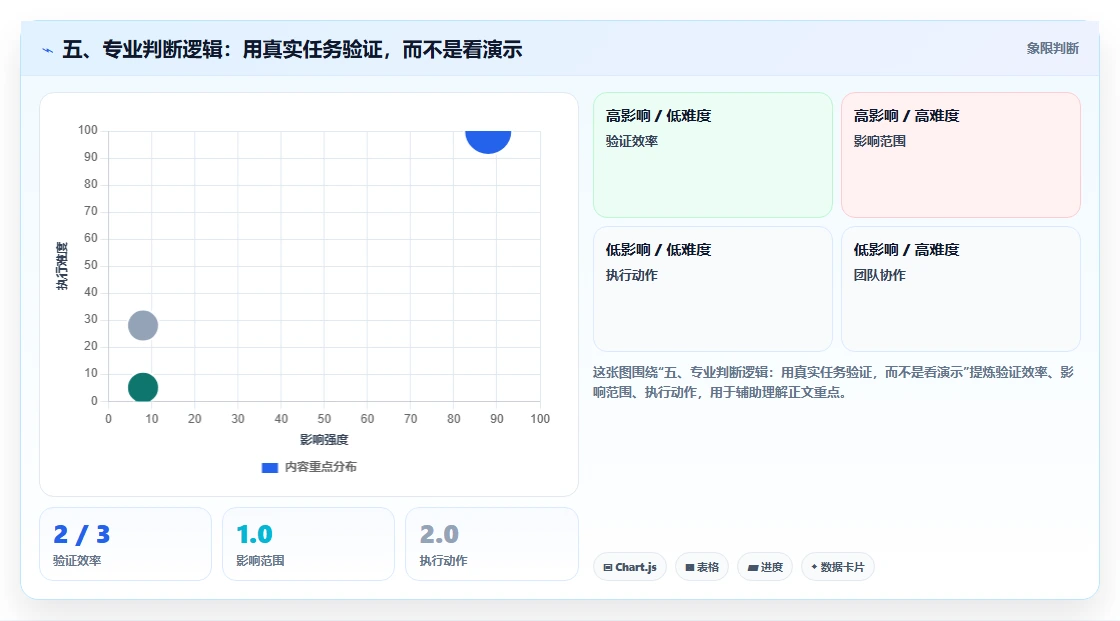Image resolution: width=1120 pixels, height=621 pixels.
Task: Click the 进度 tag chip
Action: tap(765, 567)
